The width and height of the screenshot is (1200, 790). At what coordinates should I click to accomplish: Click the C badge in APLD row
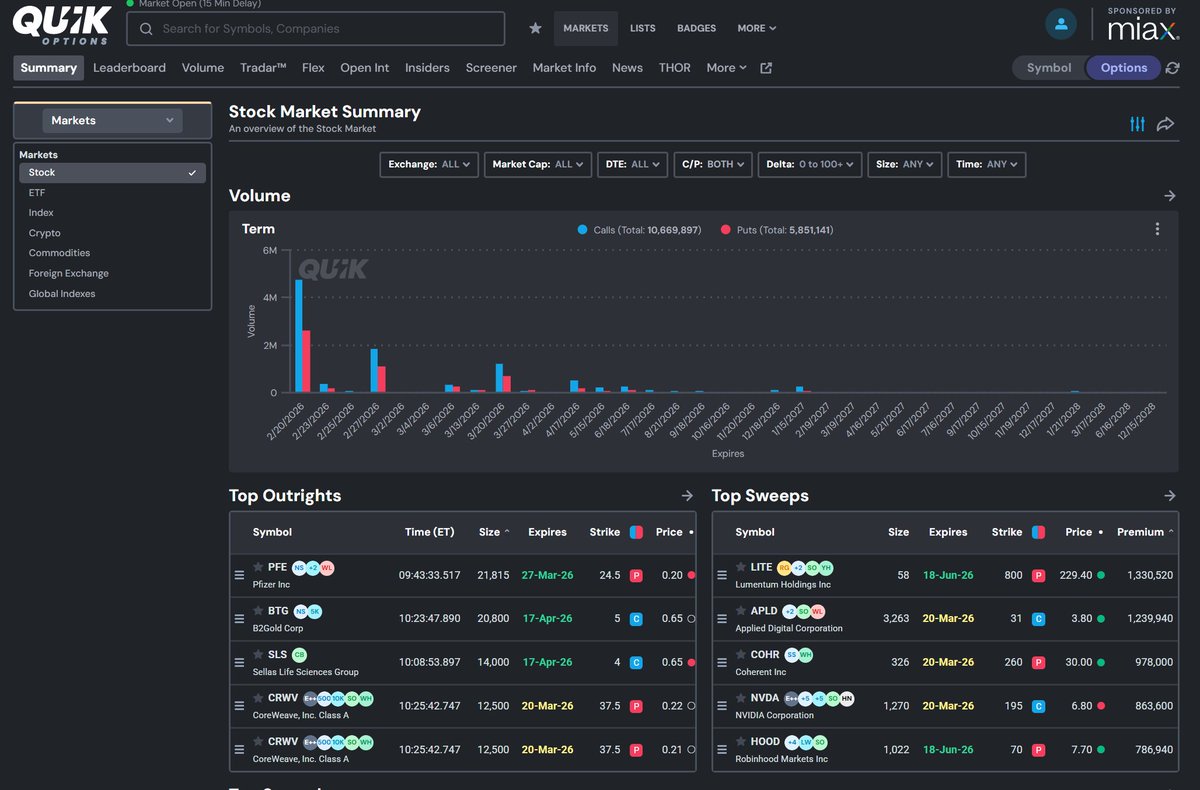tap(1039, 619)
